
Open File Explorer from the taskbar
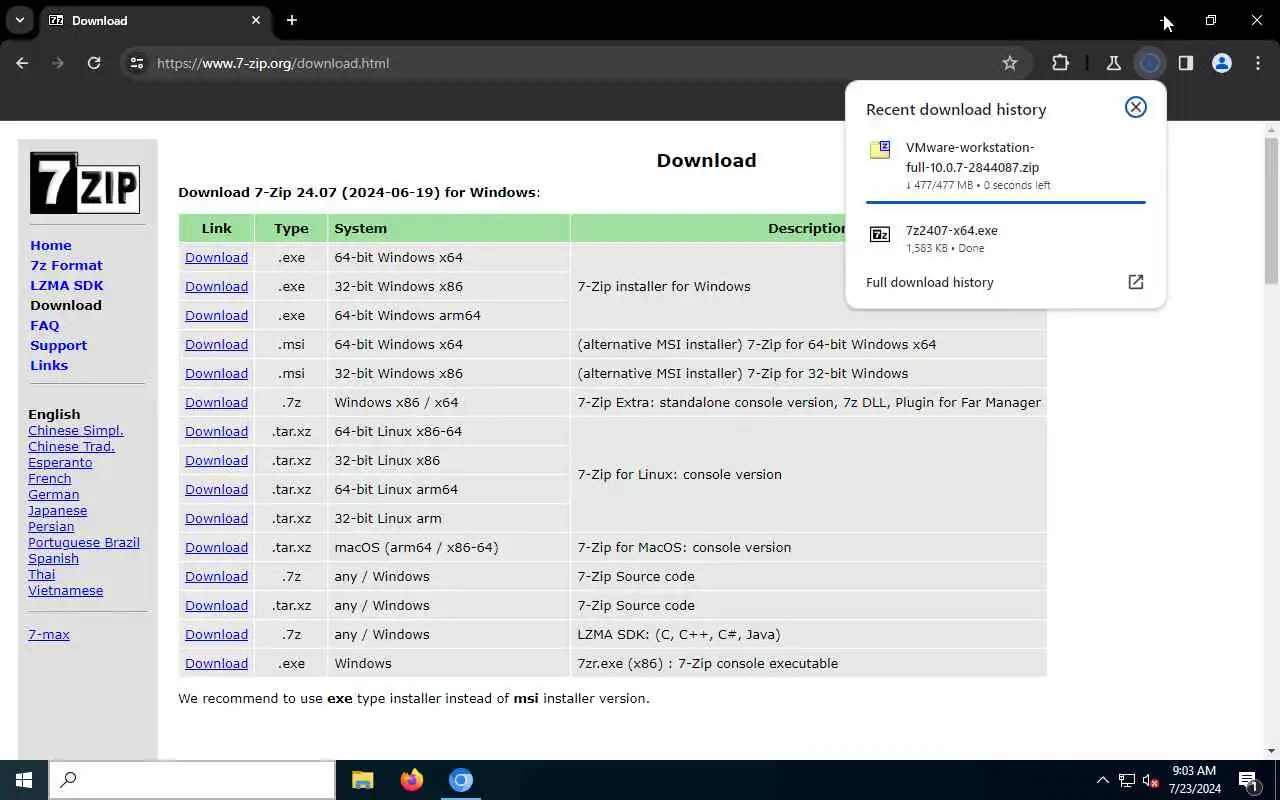(x=363, y=780)
